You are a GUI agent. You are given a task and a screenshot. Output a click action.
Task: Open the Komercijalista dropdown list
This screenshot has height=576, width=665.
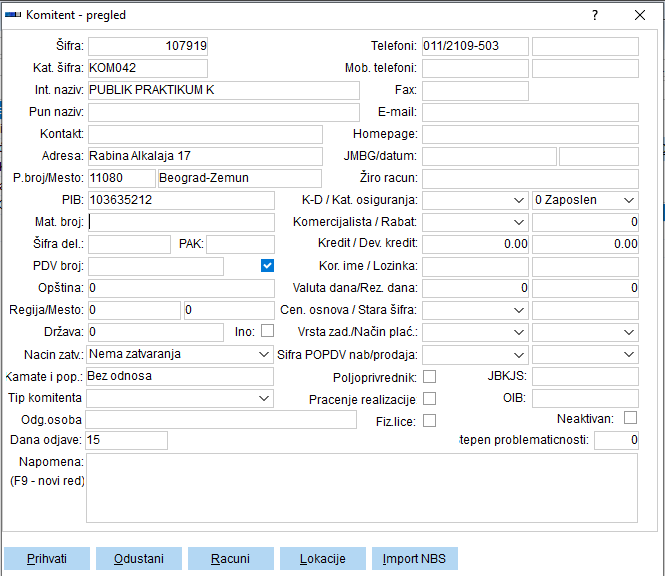click(519, 222)
